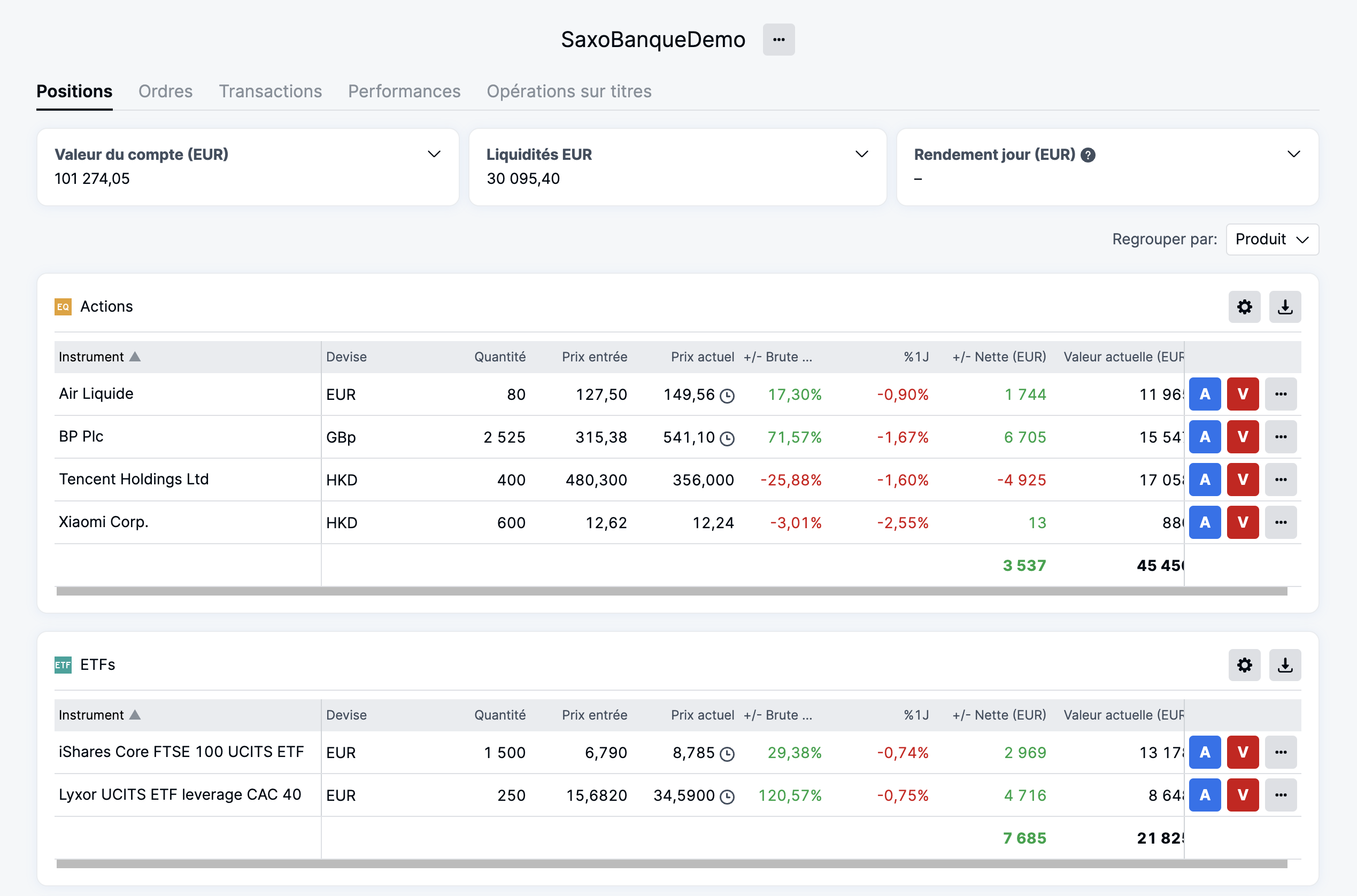Switch to the Ordres tab

(165, 91)
